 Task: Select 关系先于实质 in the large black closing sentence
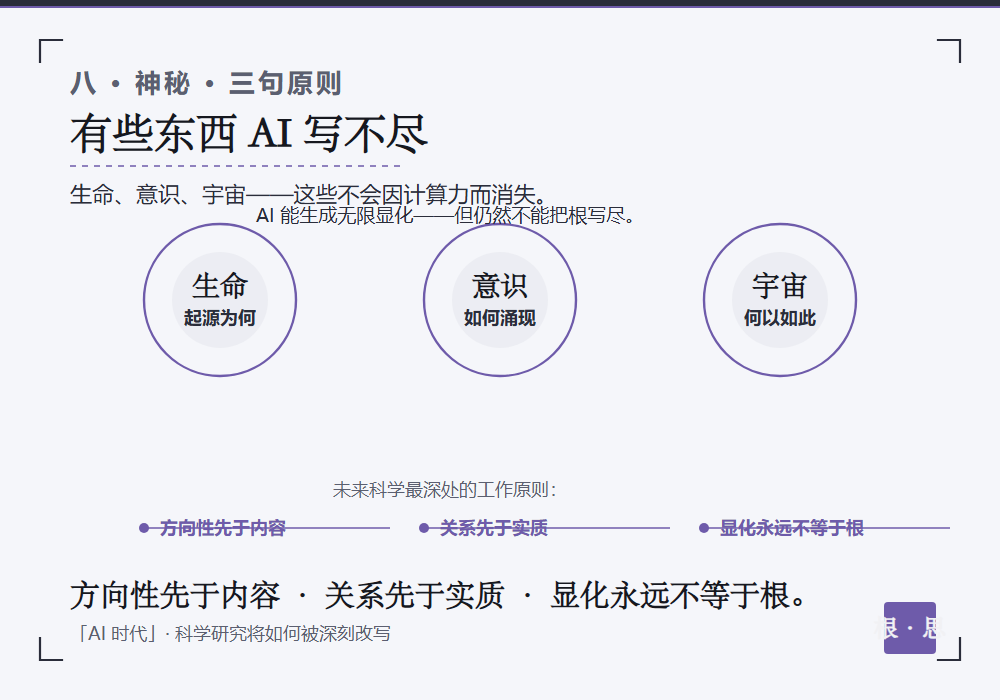415,595
